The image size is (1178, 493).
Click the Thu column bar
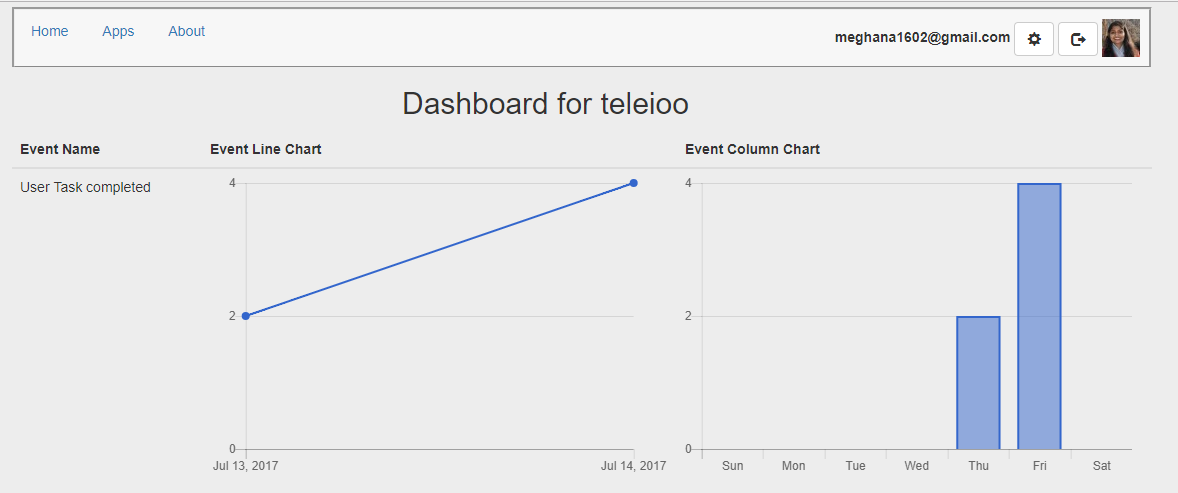pos(978,382)
